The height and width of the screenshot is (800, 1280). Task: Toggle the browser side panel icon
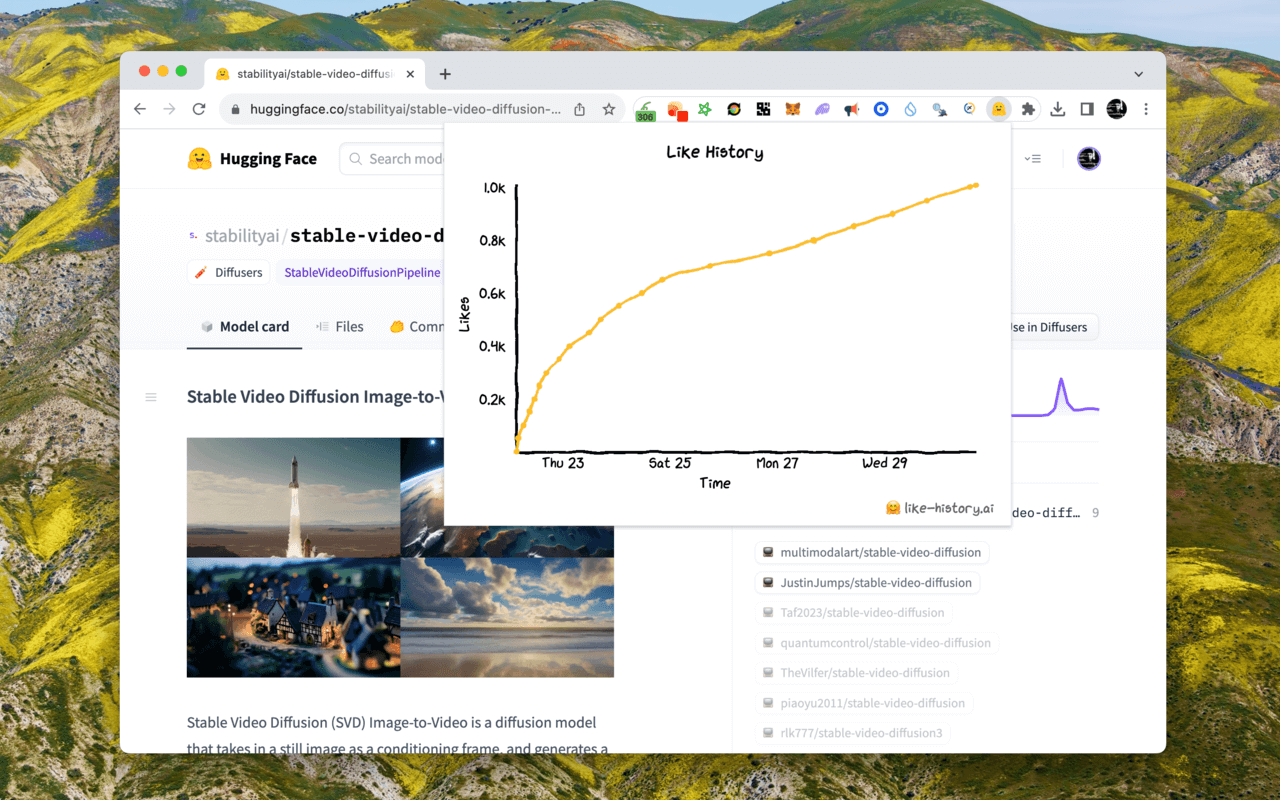point(1087,109)
